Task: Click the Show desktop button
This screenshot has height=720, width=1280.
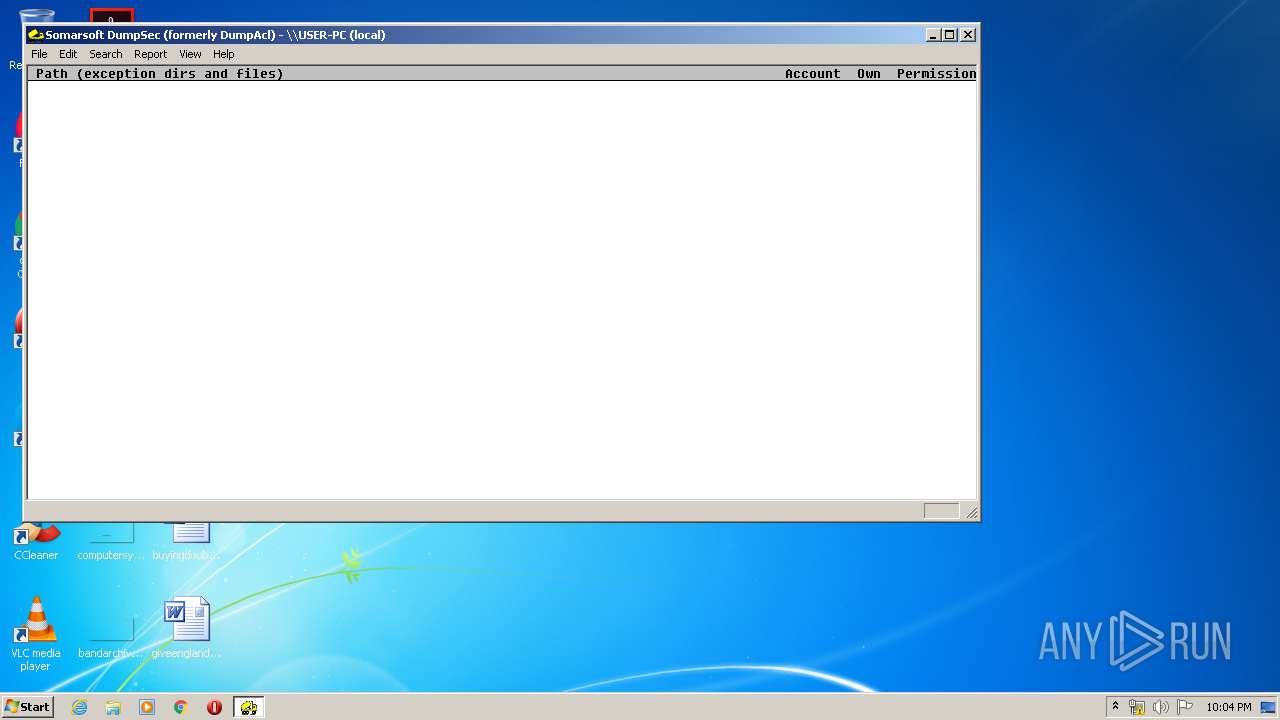Action: click(x=1268, y=707)
